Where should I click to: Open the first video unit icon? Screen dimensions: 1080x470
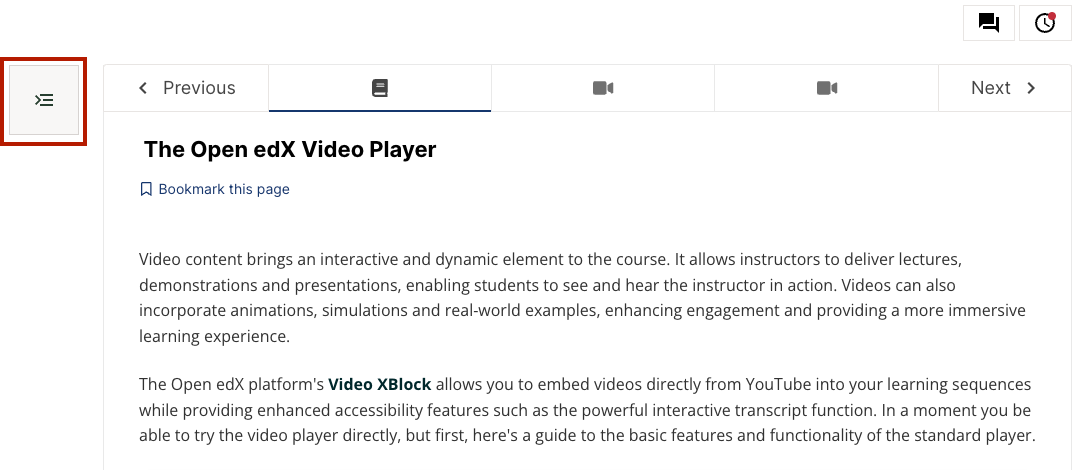point(602,88)
